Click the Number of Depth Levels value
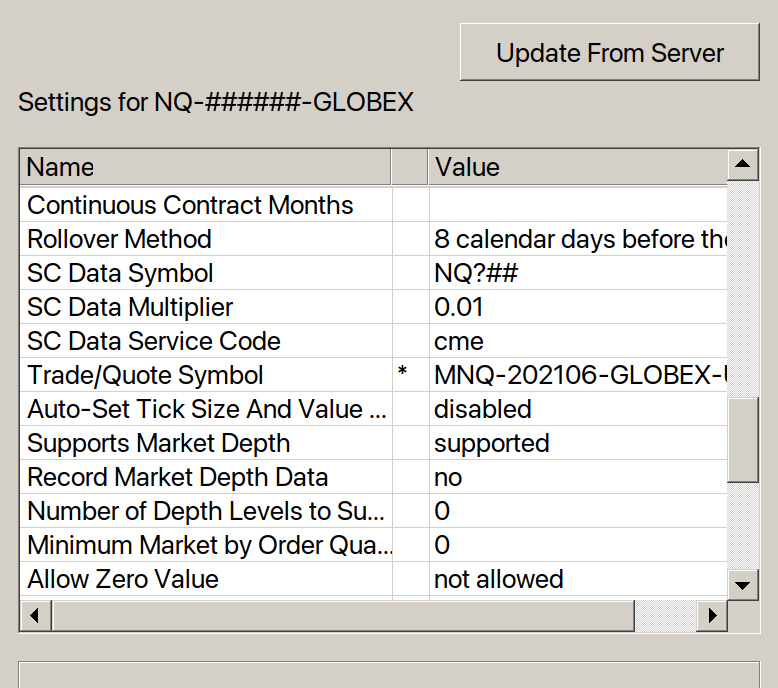This screenshot has height=688, width=778. [577, 511]
